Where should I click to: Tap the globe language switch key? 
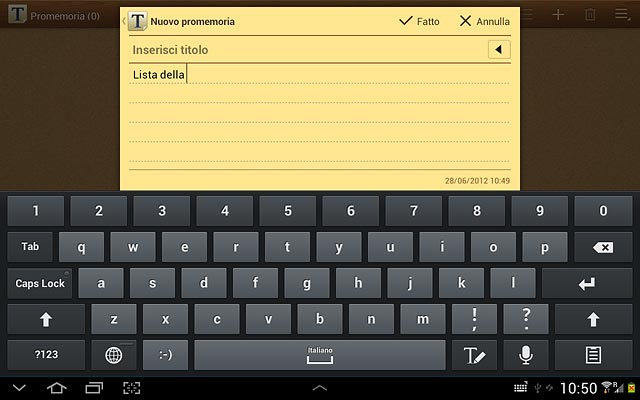(x=113, y=355)
